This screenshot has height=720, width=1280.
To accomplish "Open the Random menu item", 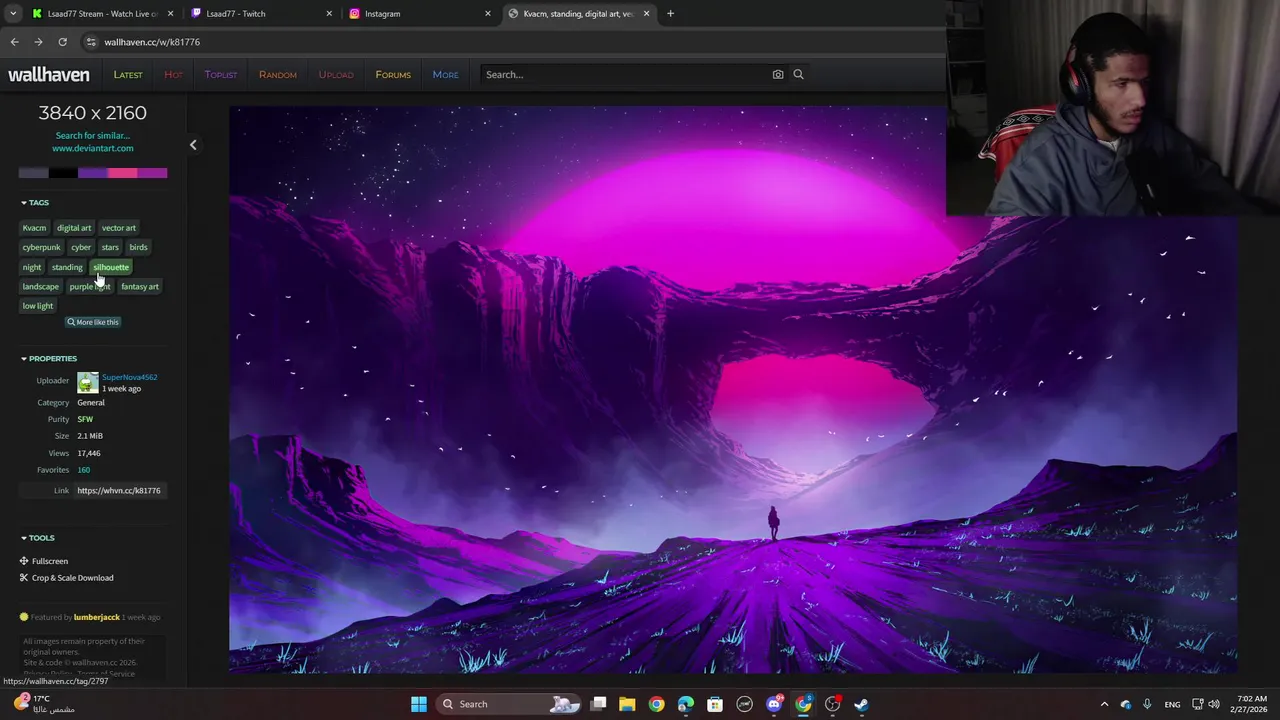I will [x=278, y=74].
